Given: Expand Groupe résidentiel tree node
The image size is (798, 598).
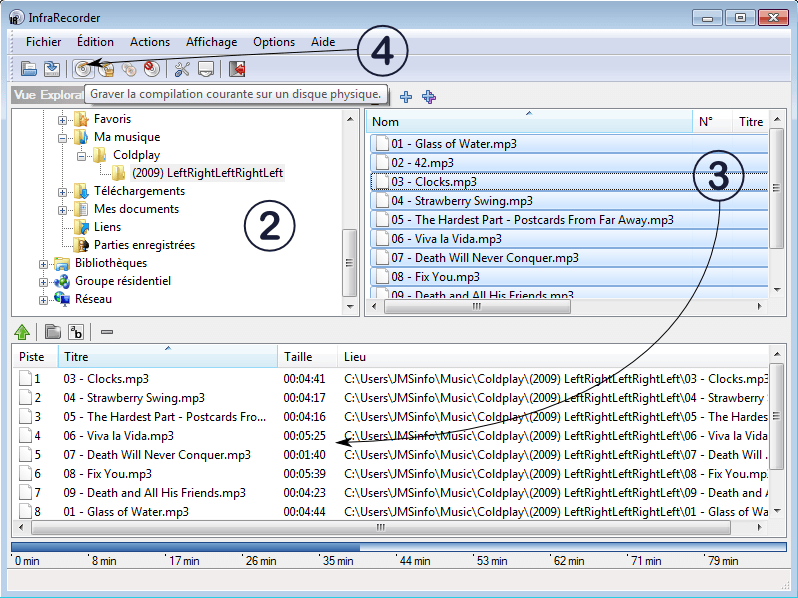Looking at the screenshot, I should [x=43, y=282].
